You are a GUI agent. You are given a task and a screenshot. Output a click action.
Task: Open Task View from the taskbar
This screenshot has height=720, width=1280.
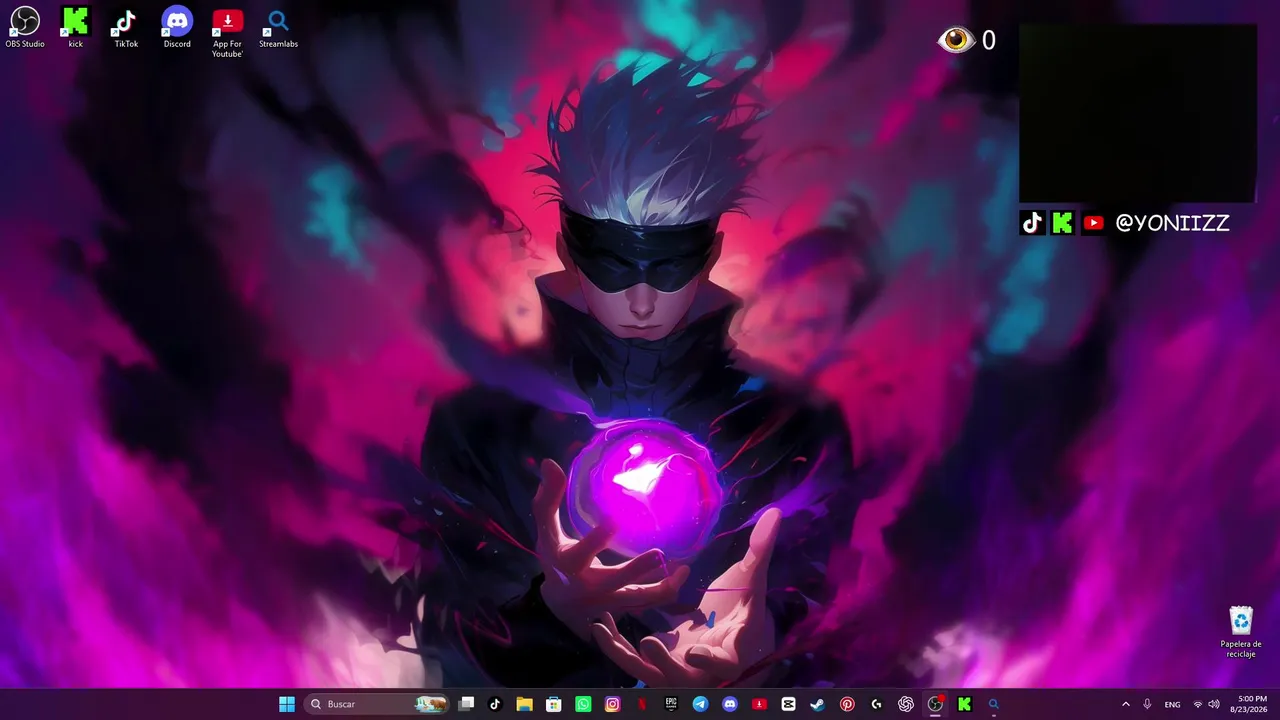point(466,704)
